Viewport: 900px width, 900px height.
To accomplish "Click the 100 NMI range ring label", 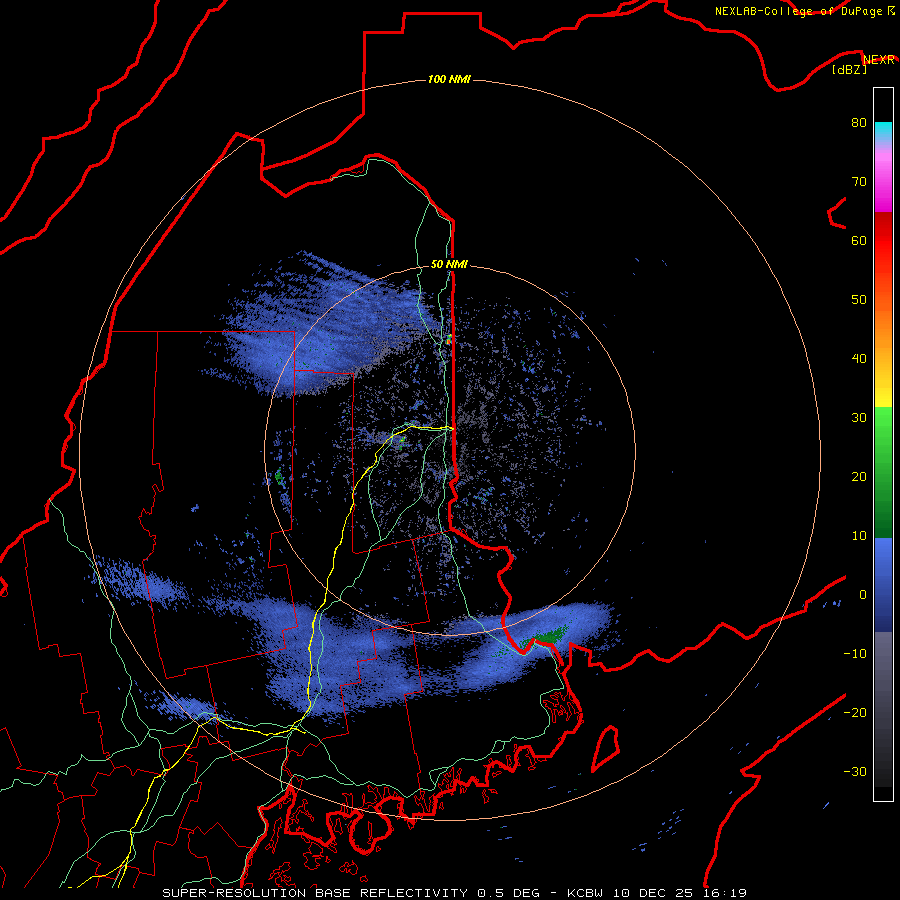I will [x=449, y=79].
